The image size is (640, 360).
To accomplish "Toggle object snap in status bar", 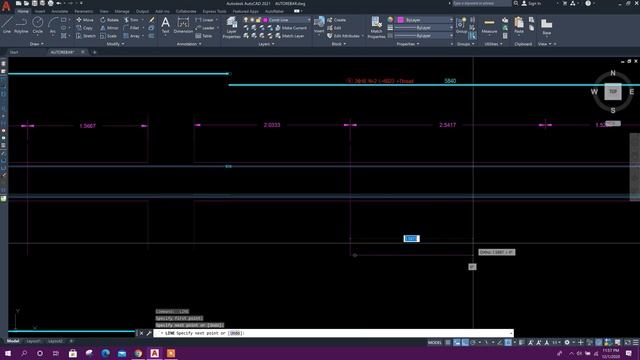I will pyautogui.click(x=508, y=342).
